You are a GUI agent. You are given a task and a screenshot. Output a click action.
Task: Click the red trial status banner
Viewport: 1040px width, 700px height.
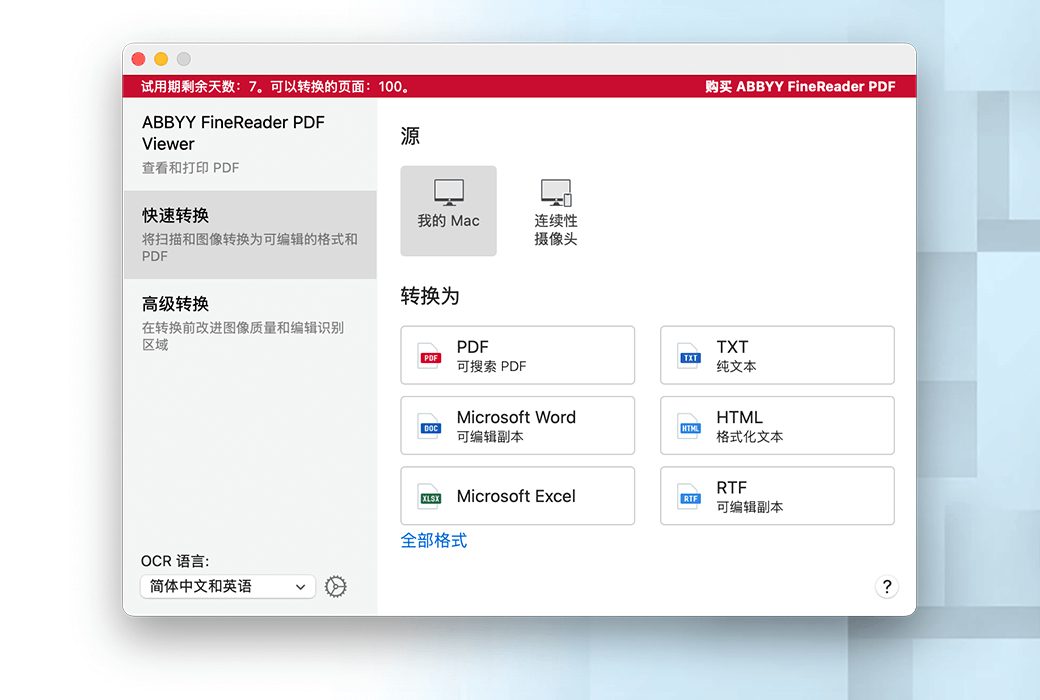coord(400,87)
